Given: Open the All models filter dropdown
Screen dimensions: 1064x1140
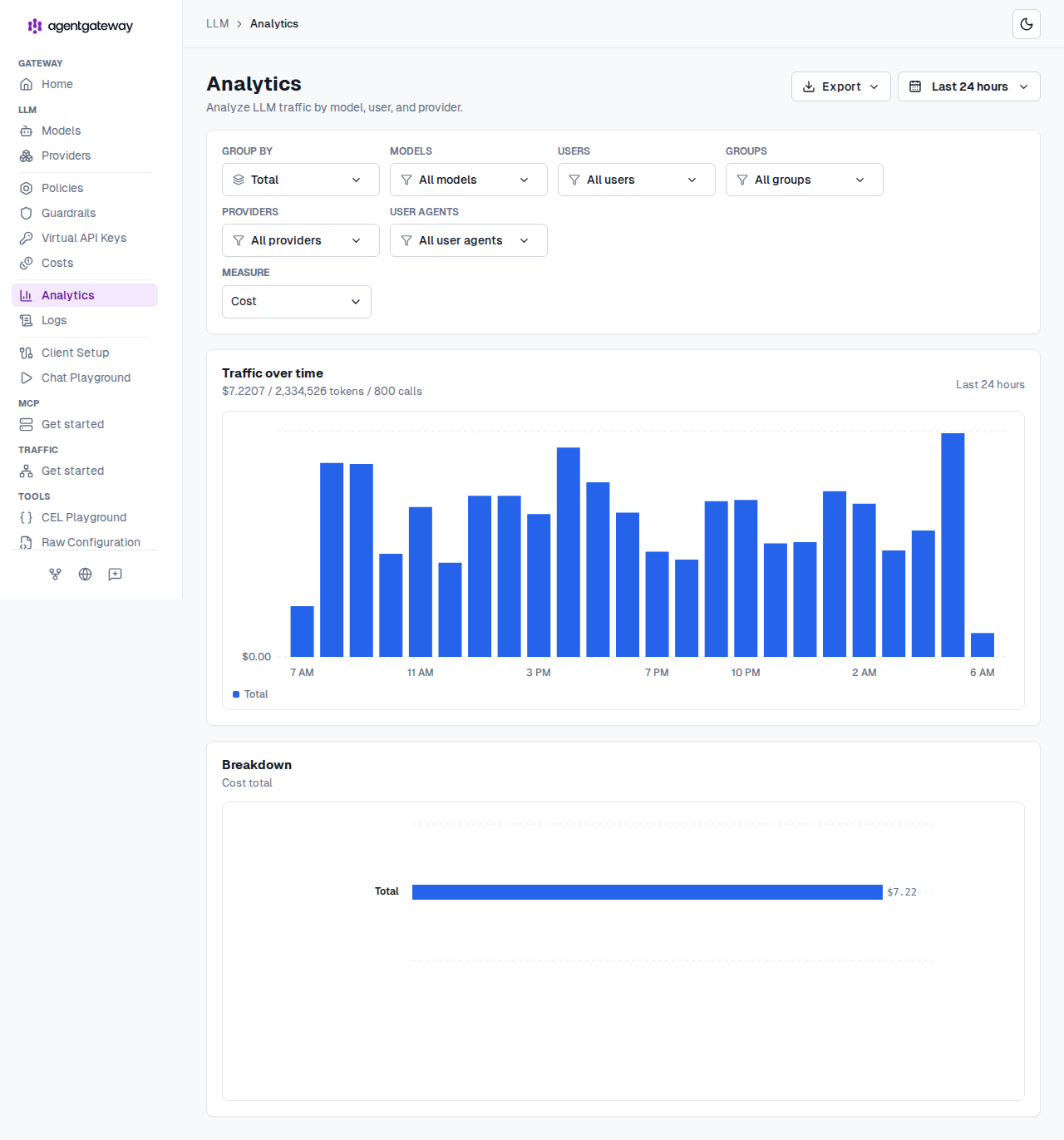Looking at the screenshot, I should coord(469,180).
